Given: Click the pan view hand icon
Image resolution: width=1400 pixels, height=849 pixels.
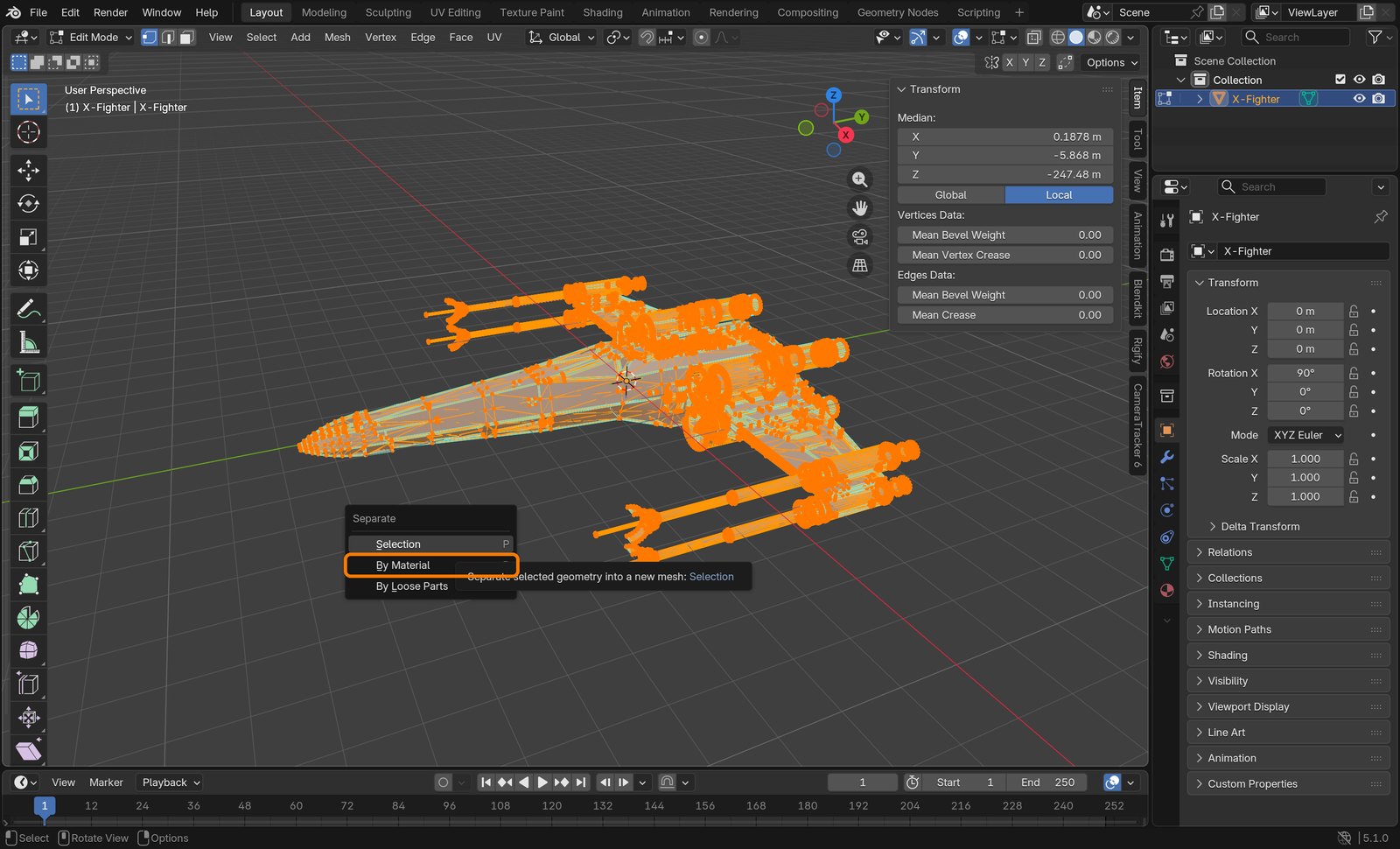Looking at the screenshot, I should point(860,208).
